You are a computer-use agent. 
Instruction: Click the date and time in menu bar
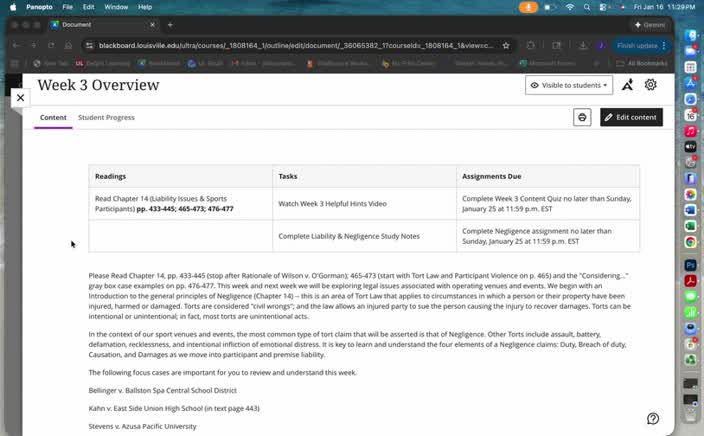(x=664, y=7)
